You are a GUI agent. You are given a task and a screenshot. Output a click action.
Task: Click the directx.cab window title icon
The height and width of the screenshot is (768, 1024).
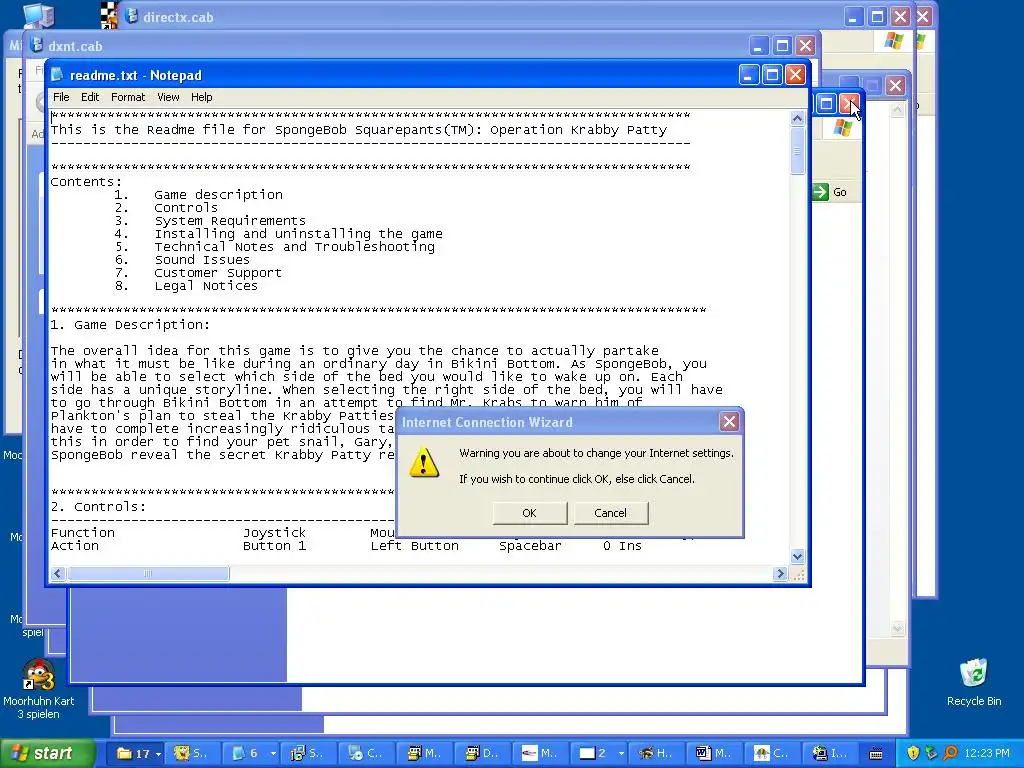point(131,16)
